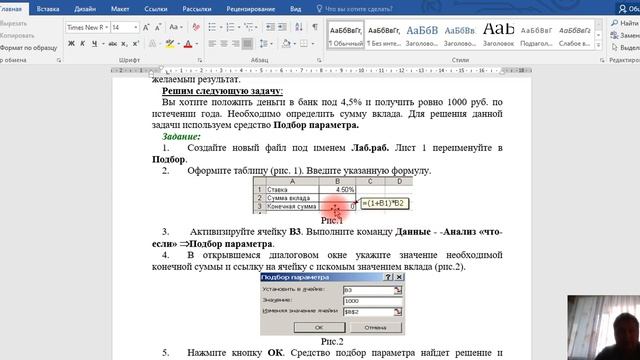640x360 pixels.
Task: Open the Times New Roman font list
Action: pyautogui.click(x=107, y=27)
